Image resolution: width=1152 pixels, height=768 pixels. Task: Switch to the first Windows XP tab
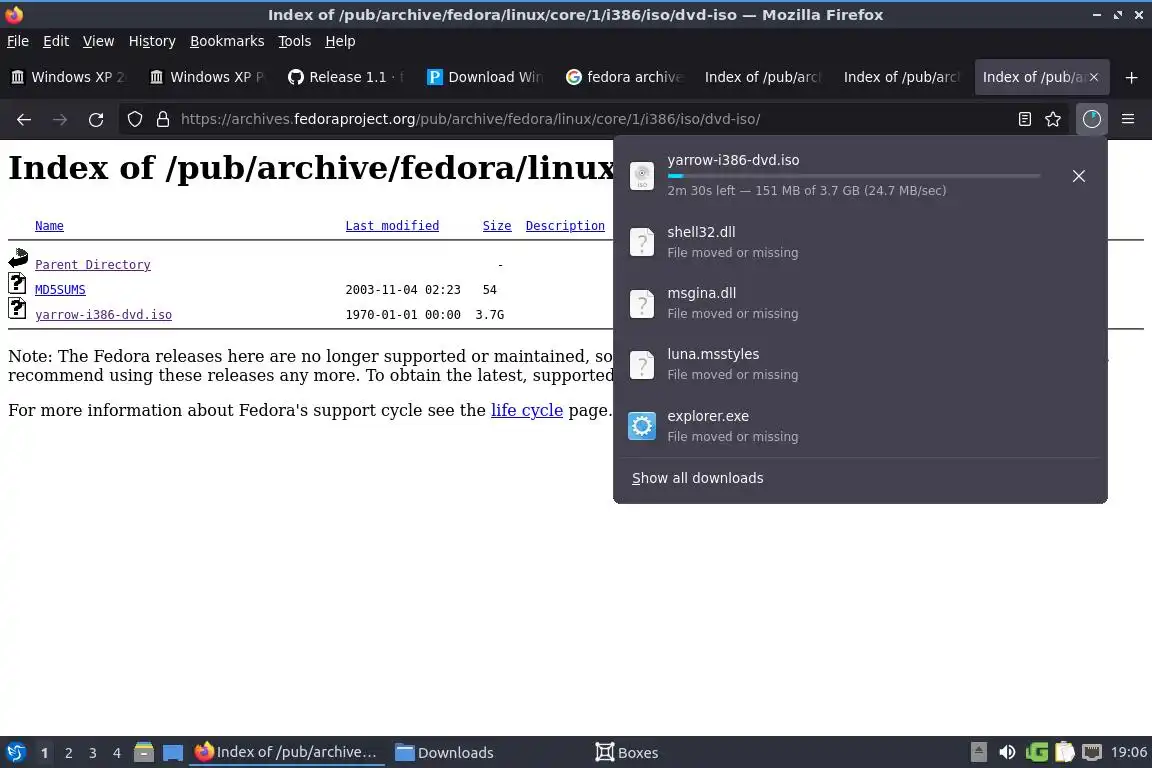point(68,77)
